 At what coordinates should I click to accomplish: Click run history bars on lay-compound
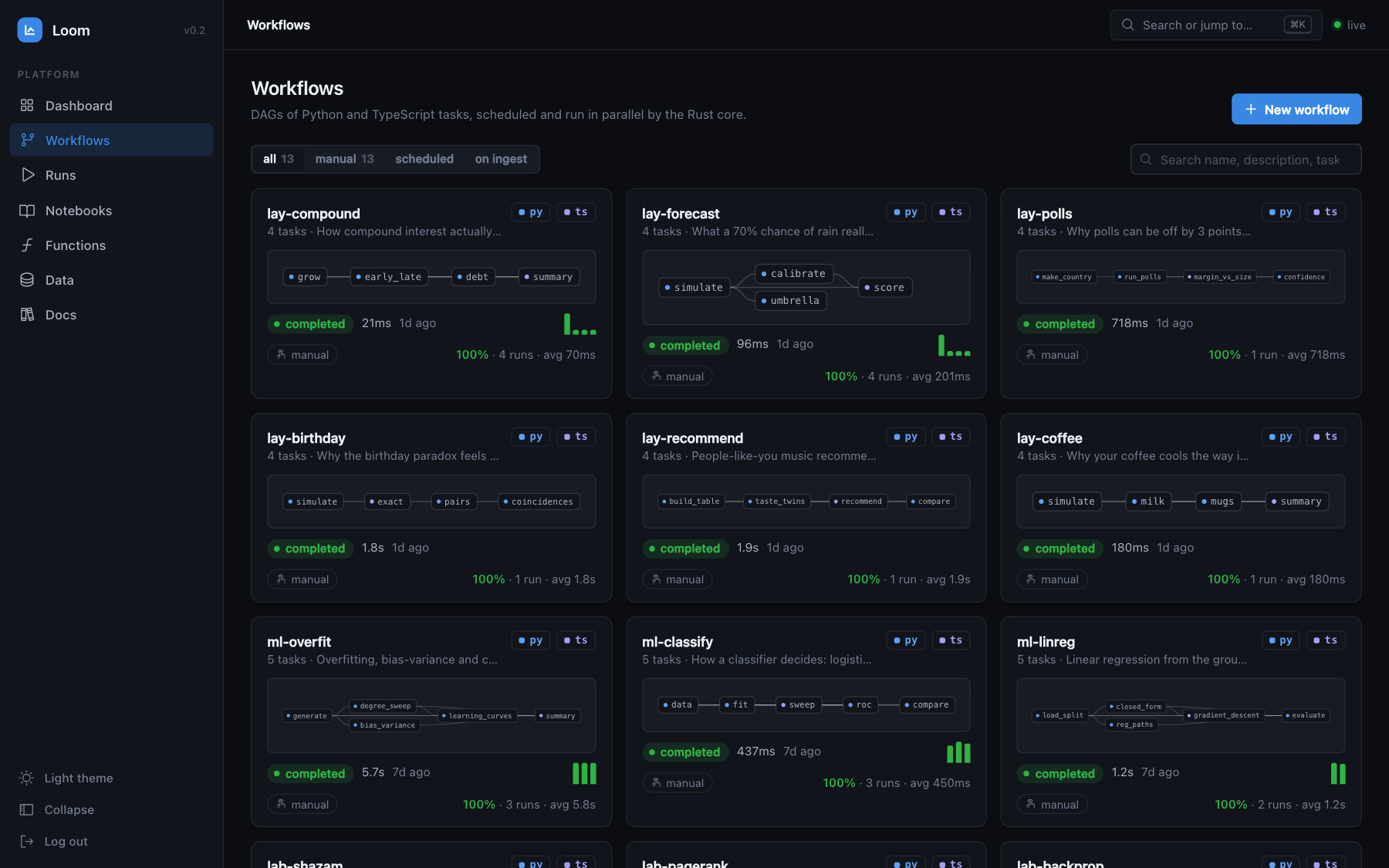coord(580,324)
